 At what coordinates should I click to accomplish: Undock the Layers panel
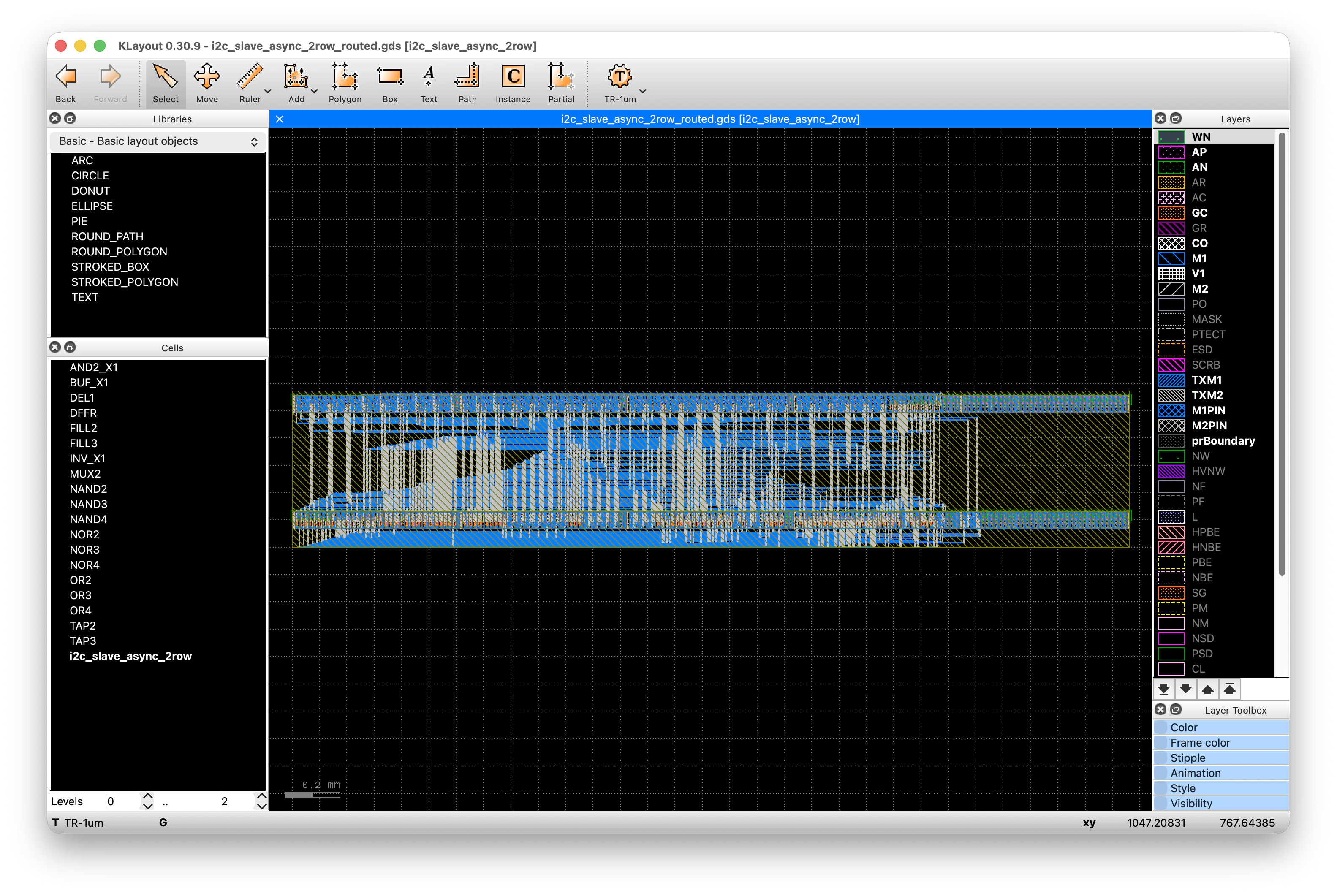tap(1175, 118)
